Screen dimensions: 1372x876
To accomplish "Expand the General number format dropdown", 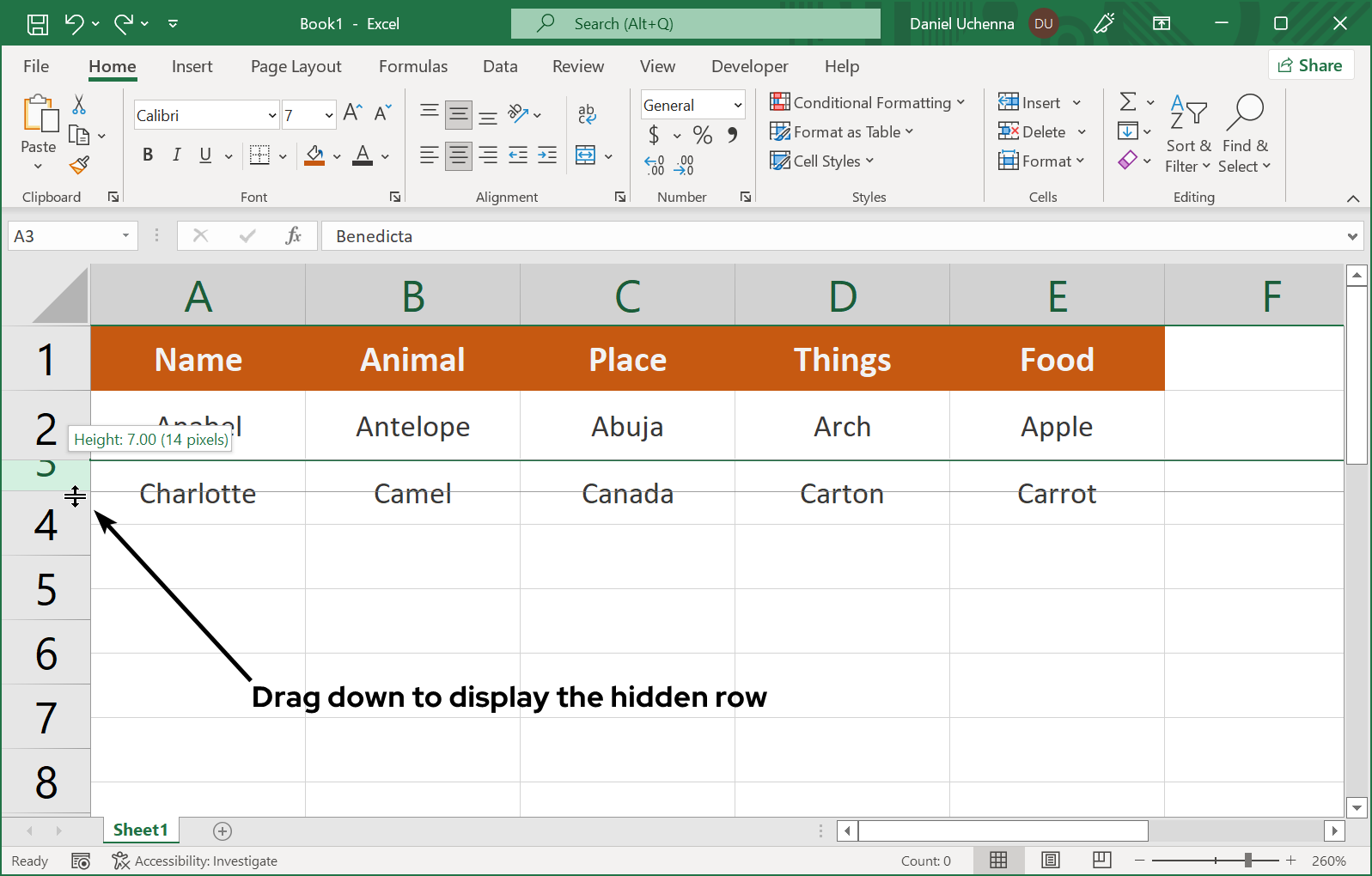I will [x=737, y=106].
